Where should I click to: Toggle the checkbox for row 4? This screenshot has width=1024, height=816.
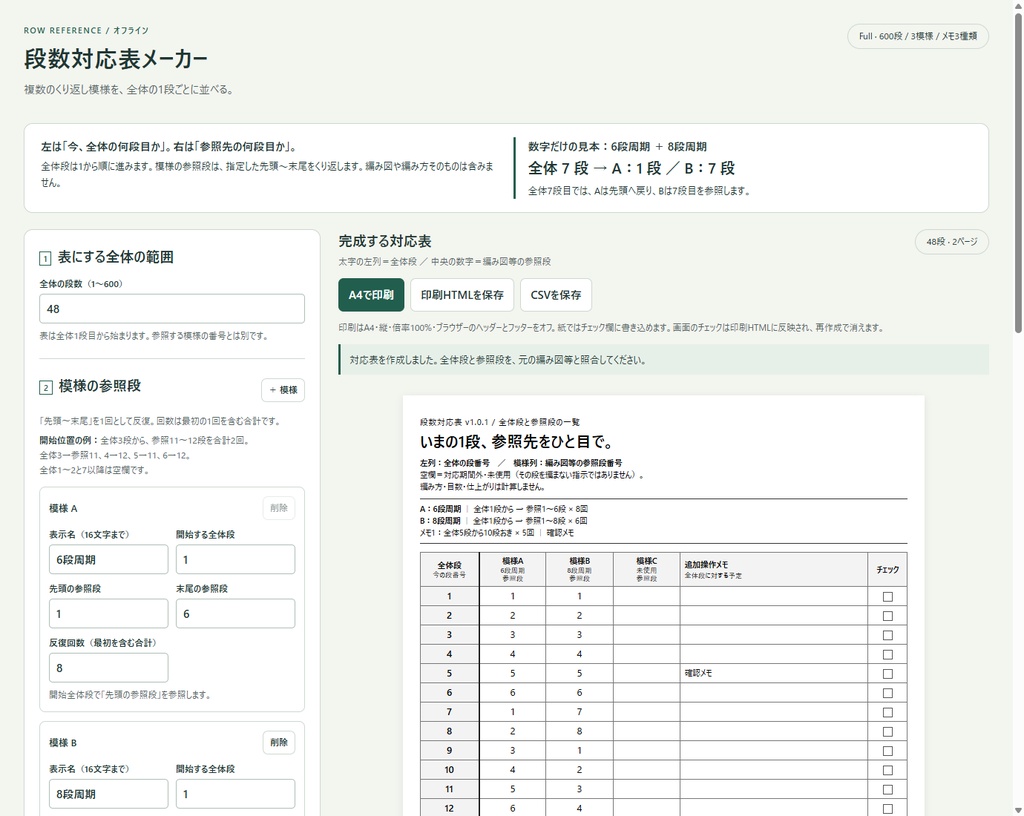[x=888, y=654]
